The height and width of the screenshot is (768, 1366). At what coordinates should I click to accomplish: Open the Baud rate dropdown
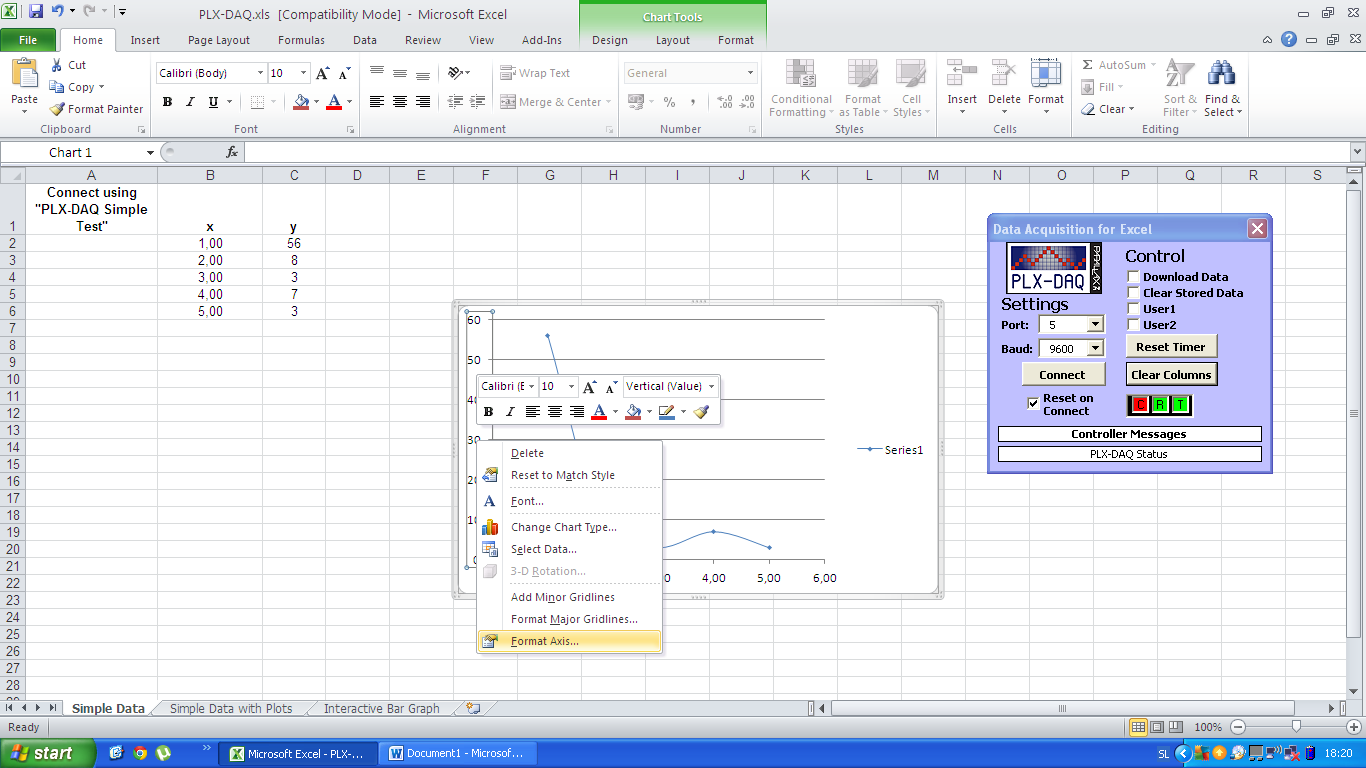1096,347
